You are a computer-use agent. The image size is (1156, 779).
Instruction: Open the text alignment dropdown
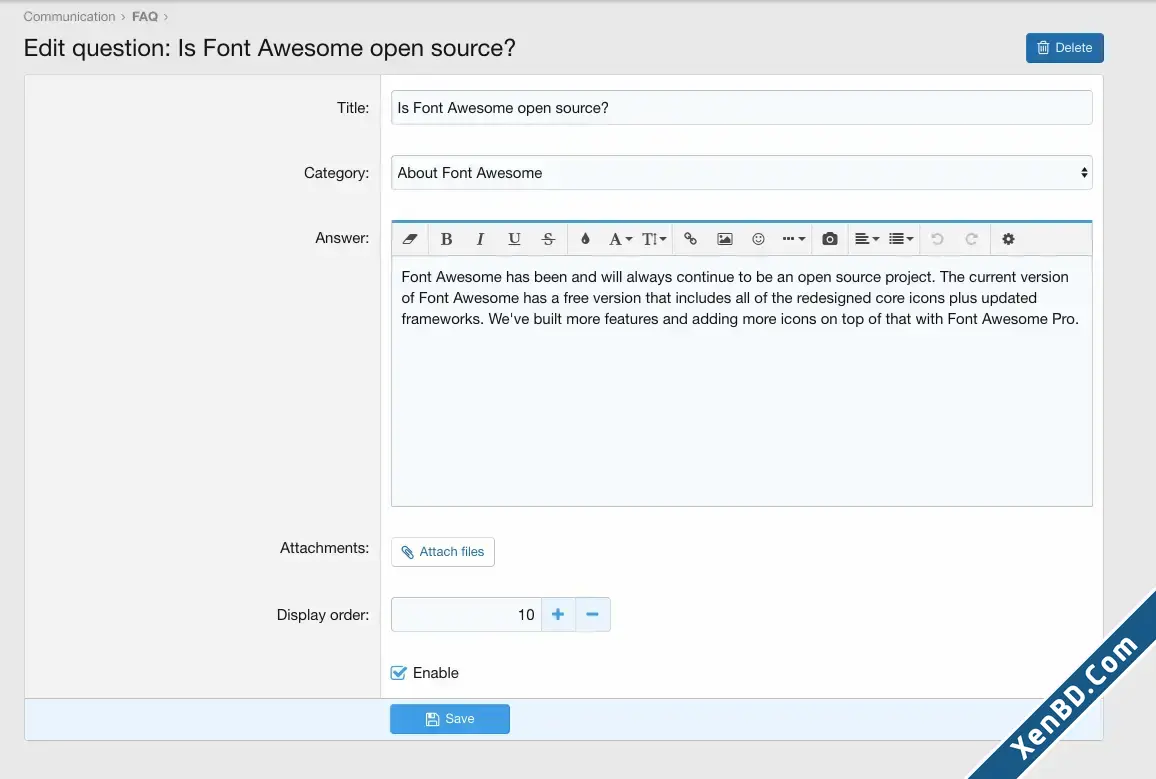pos(866,239)
